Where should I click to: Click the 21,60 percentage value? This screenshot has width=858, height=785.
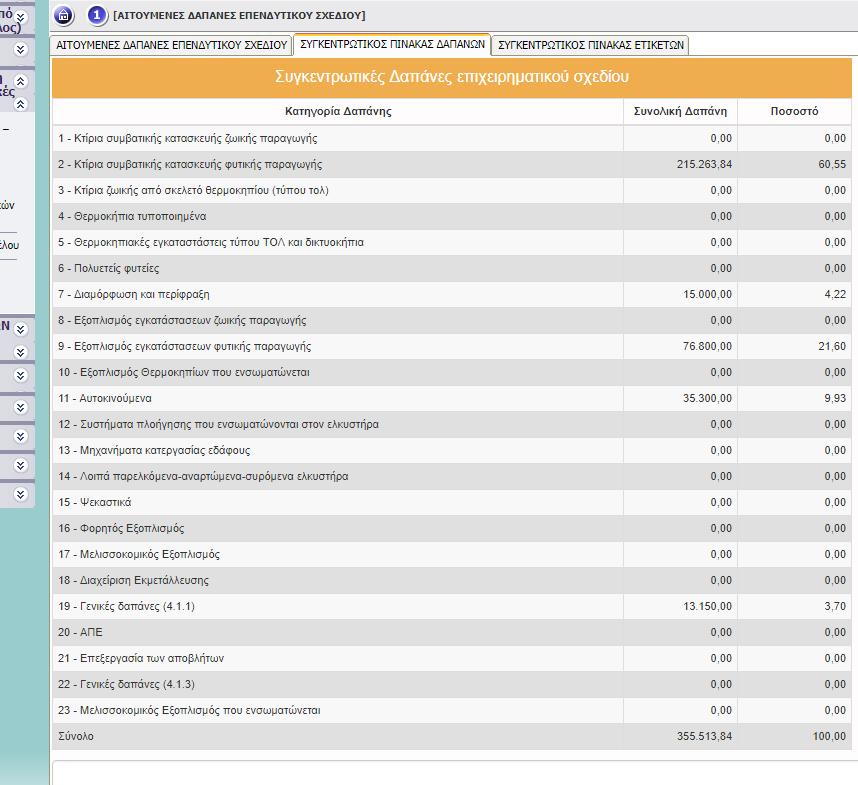click(x=832, y=346)
